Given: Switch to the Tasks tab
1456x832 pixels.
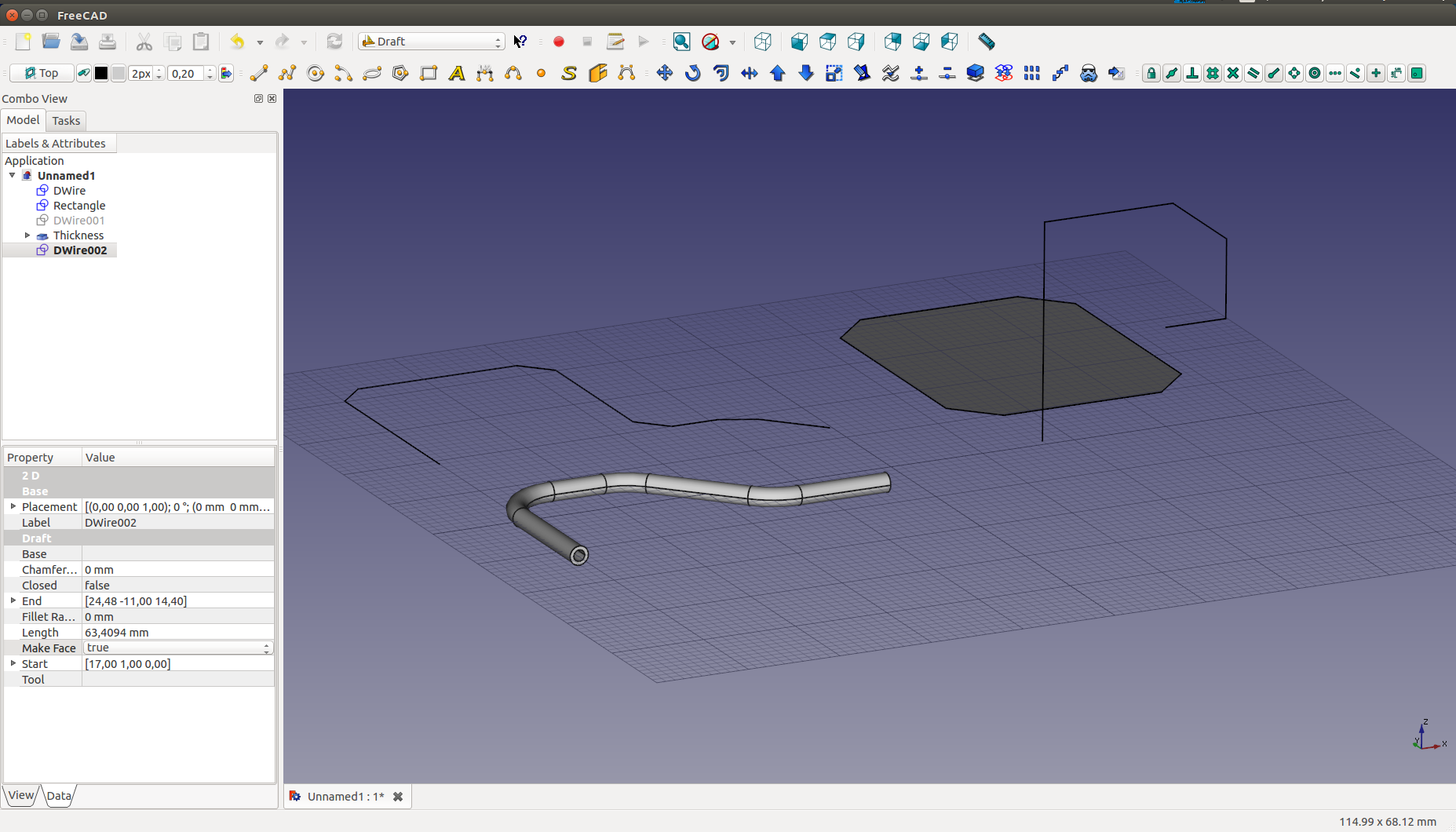Looking at the screenshot, I should (66, 121).
